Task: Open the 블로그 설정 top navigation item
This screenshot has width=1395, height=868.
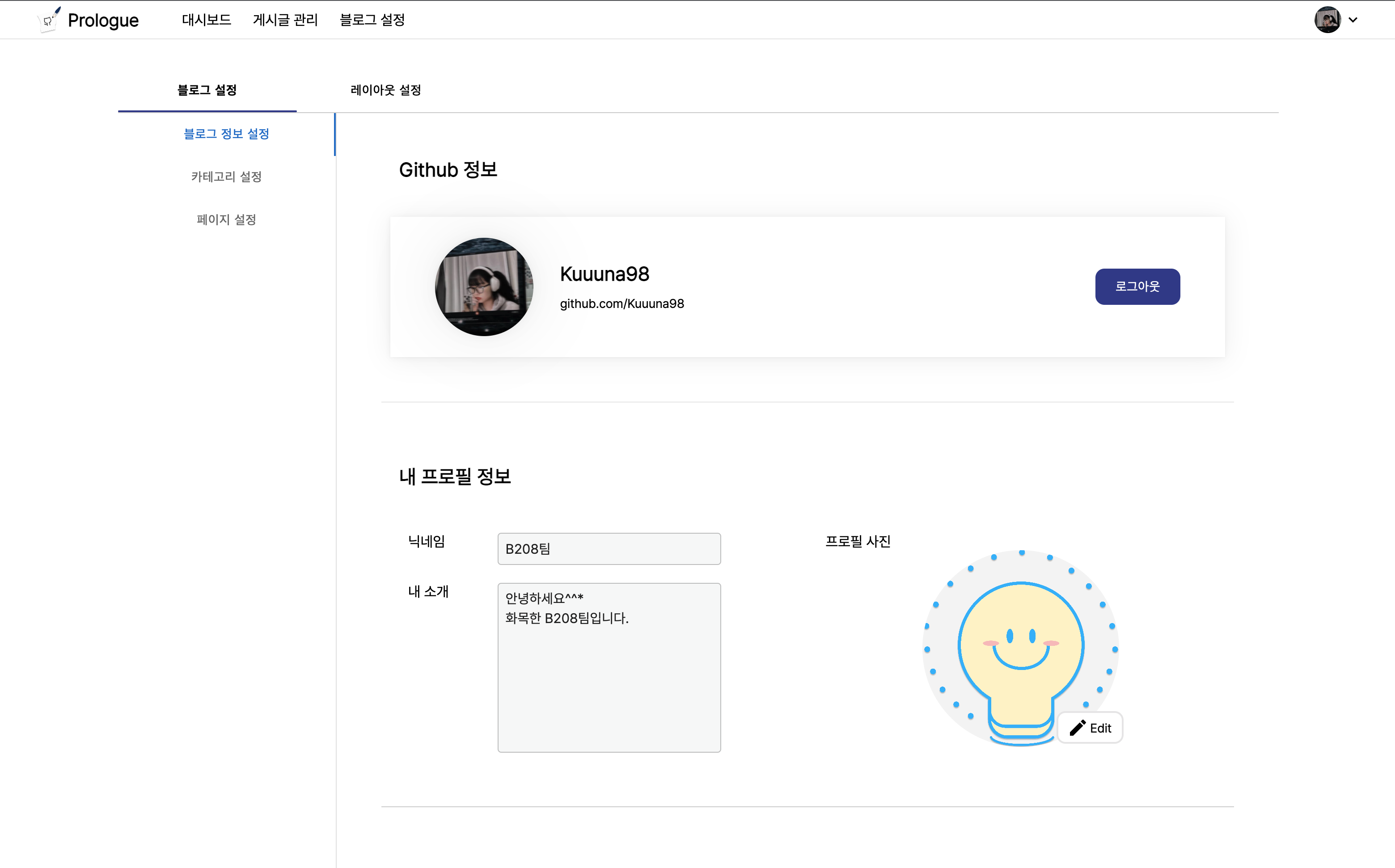Action: tap(372, 20)
